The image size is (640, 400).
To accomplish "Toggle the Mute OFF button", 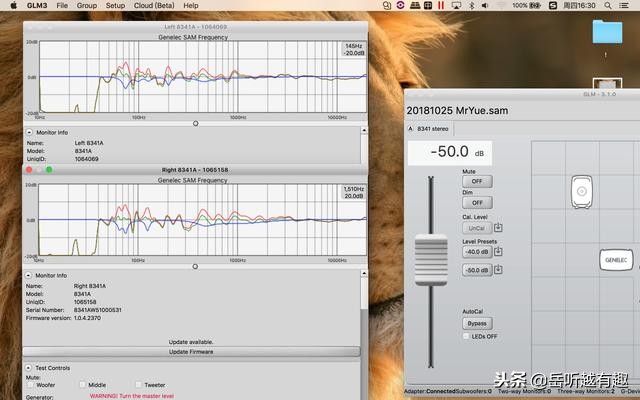I will pos(477,181).
